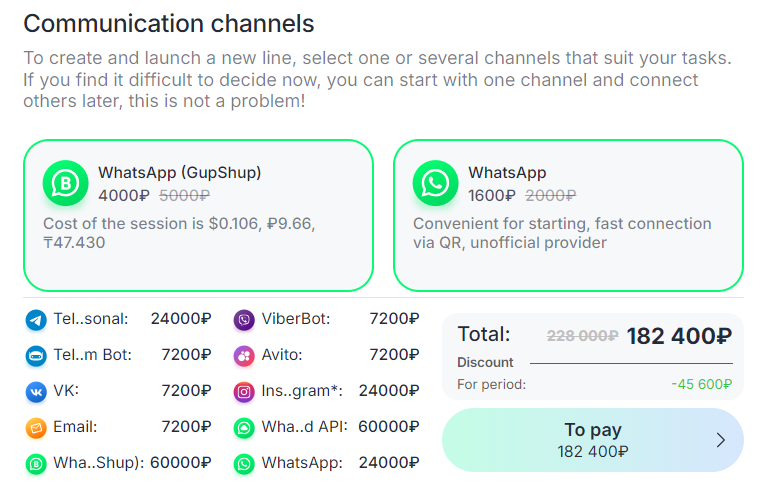The height and width of the screenshot is (485, 764).
Task: Click the WhatsApp API icon in list
Action: 244,428
